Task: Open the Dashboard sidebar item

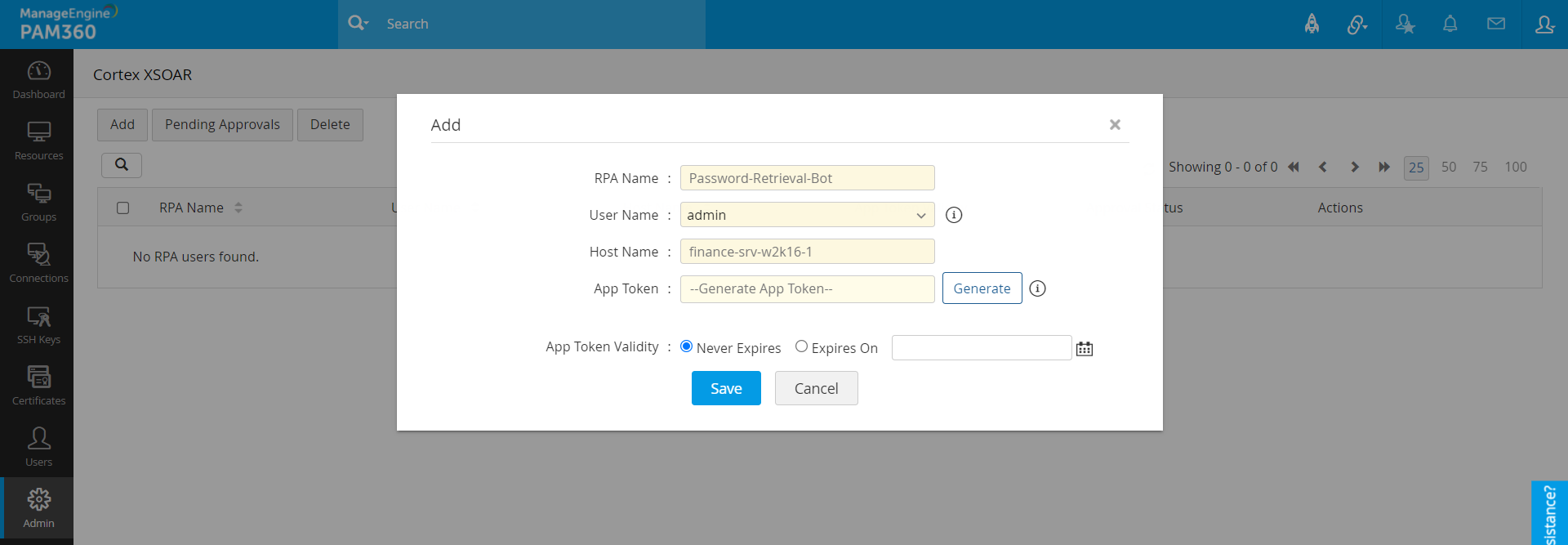Action: (38, 80)
